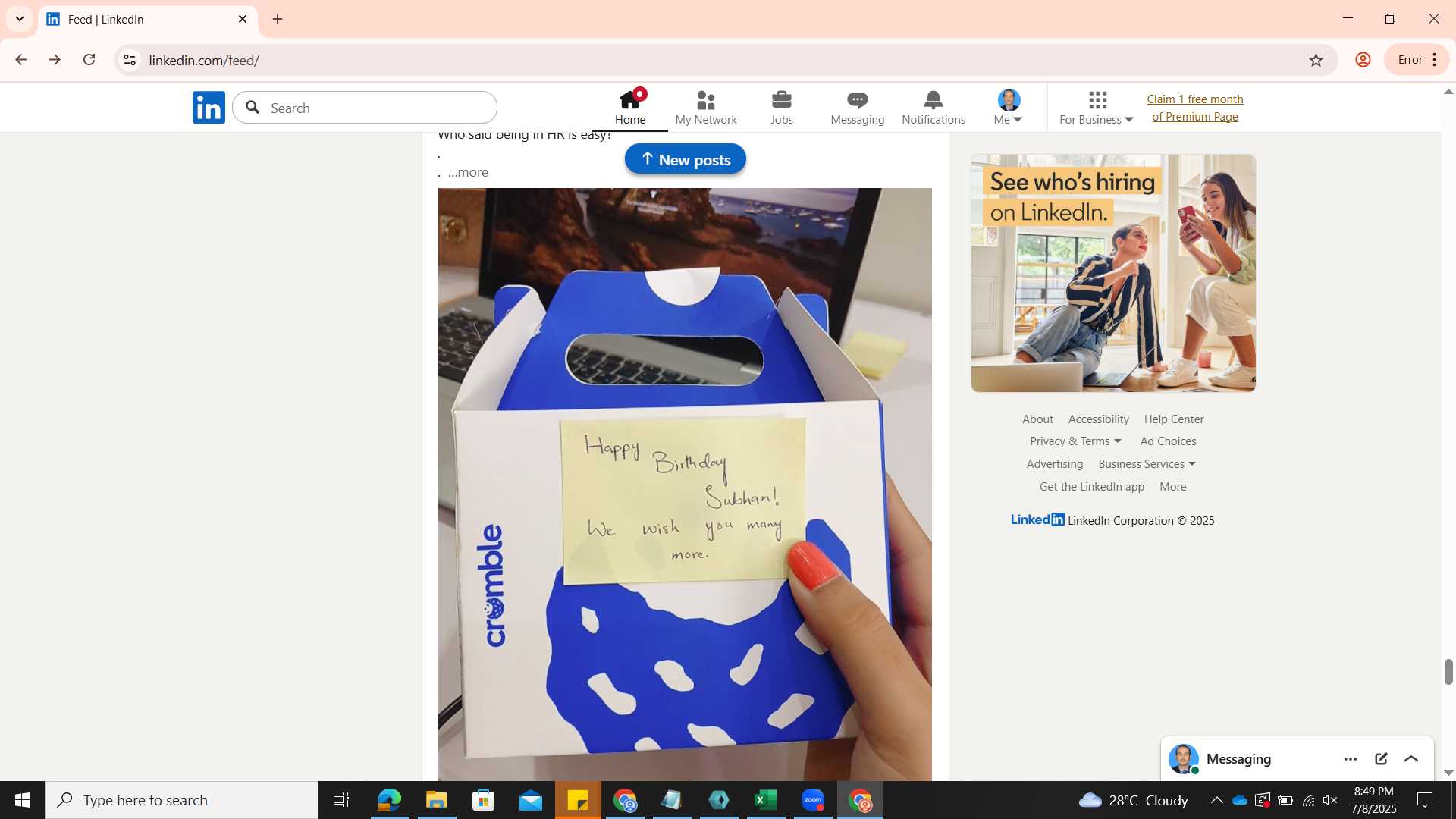Viewport: 1456px width, 819px height.
Task: Open the Home feed tab
Action: tap(630, 108)
